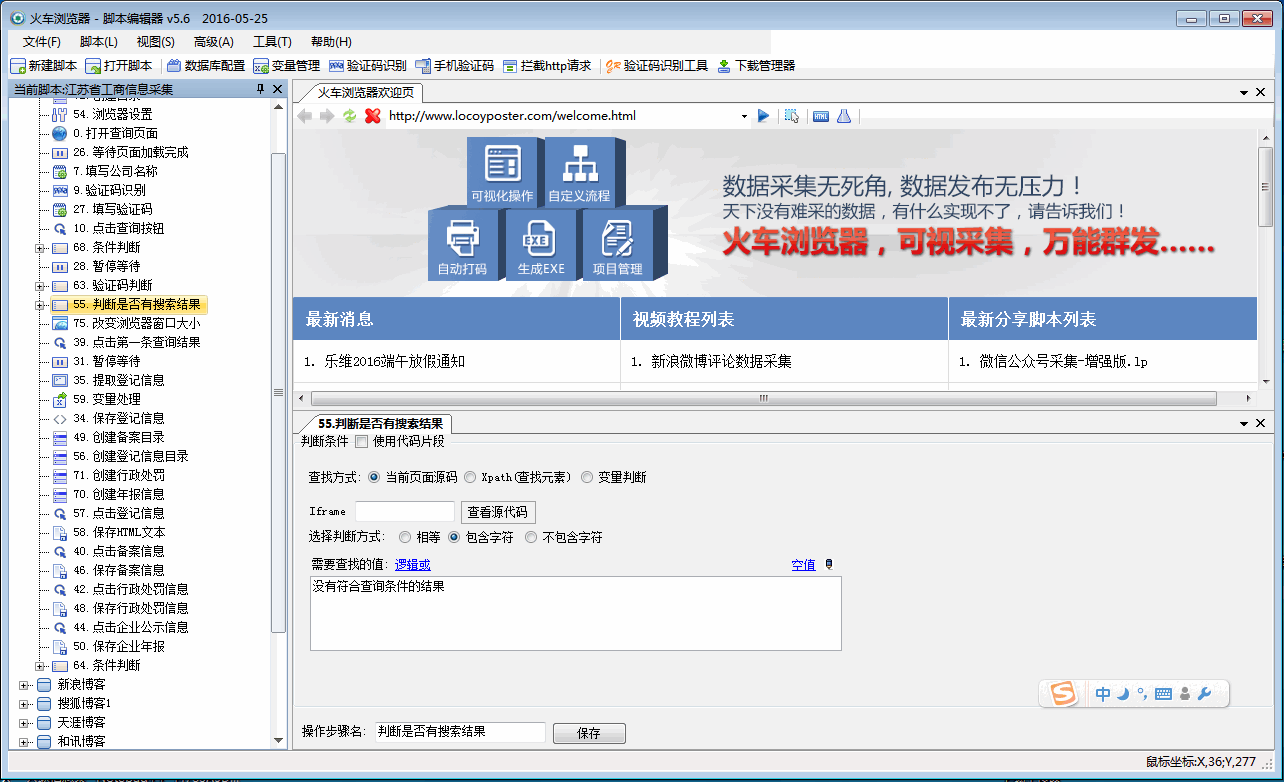Open the 帮助(H) menu
1284x782 pixels.
tap(331, 41)
